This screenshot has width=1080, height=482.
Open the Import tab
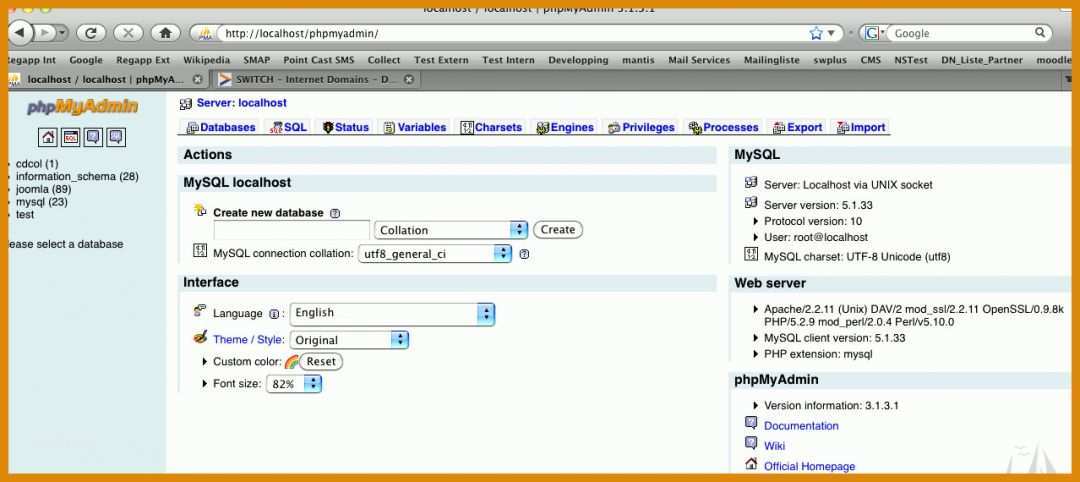click(x=861, y=127)
